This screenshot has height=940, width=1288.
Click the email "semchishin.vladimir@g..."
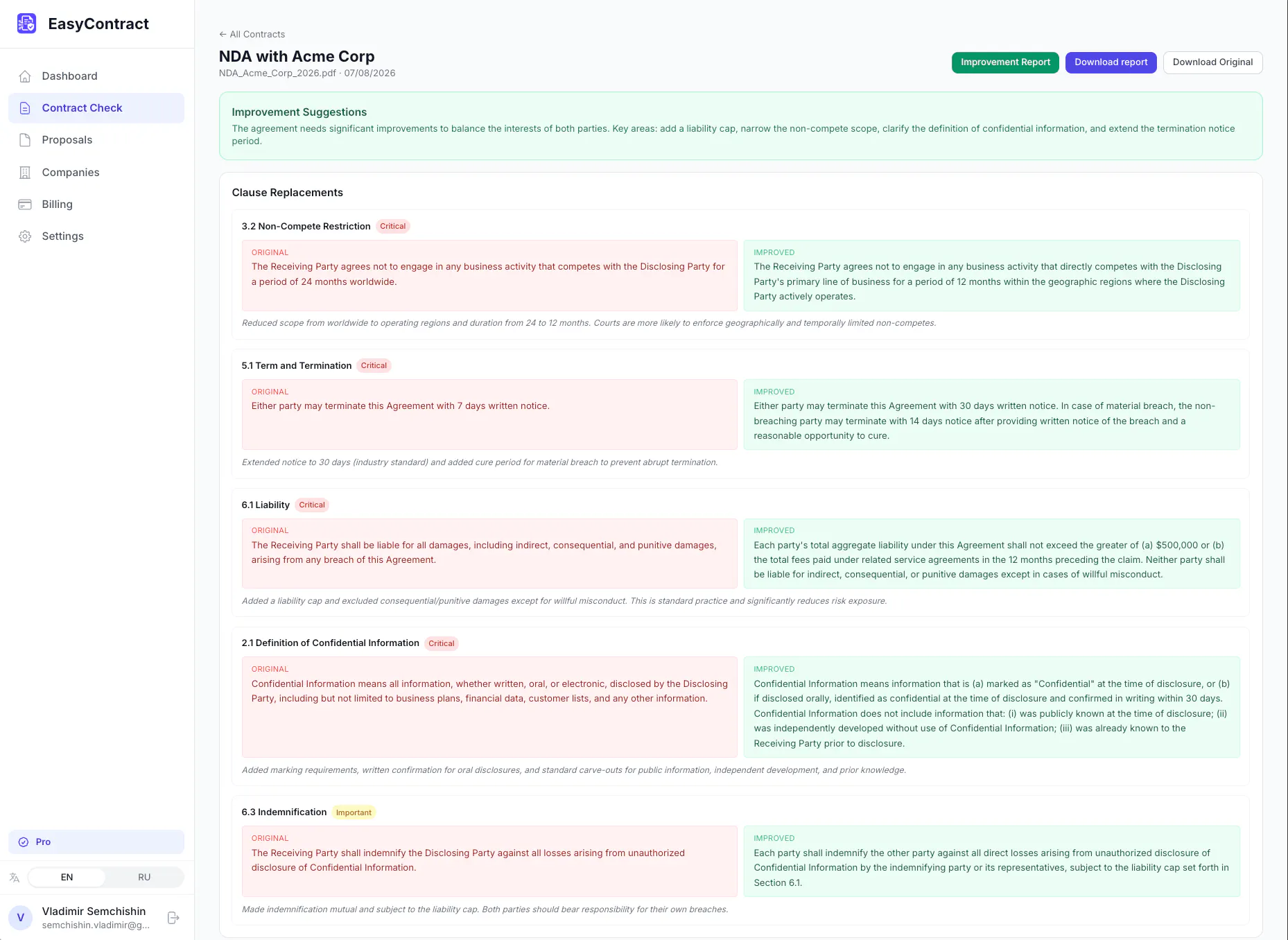[x=96, y=925]
